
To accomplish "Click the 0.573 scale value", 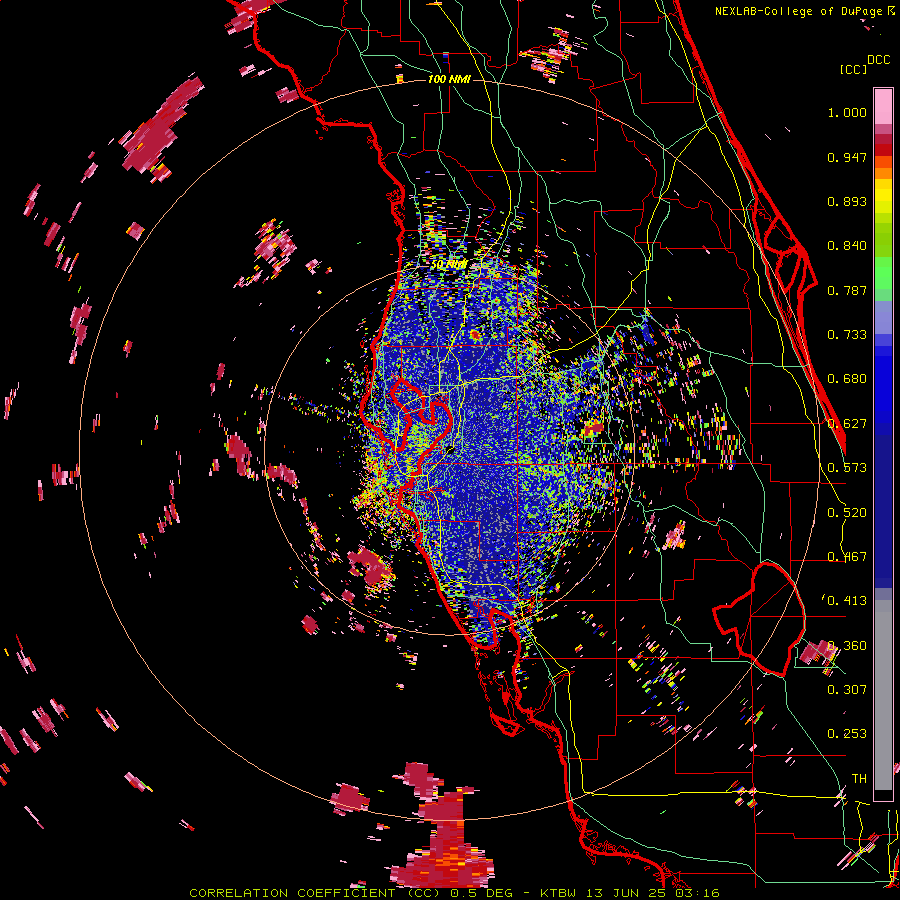I will (x=847, y=468).
